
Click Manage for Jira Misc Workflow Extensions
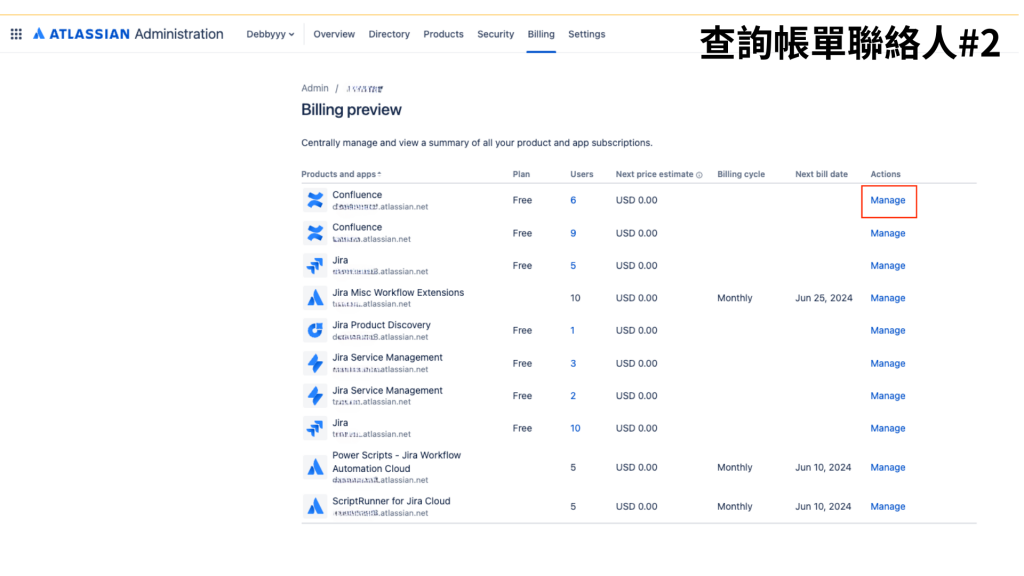tap(888, 298)
